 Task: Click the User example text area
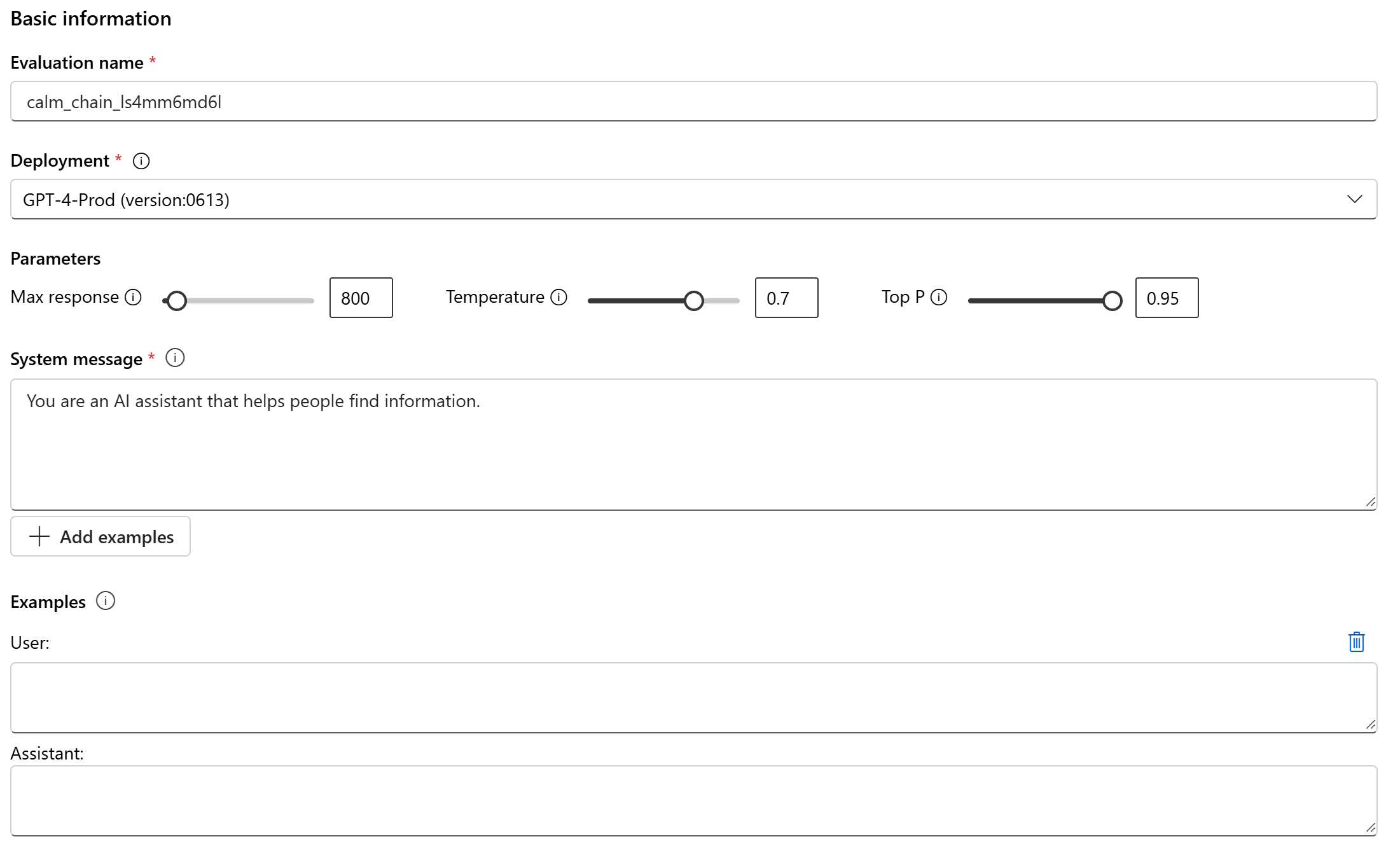click(693, 697)
